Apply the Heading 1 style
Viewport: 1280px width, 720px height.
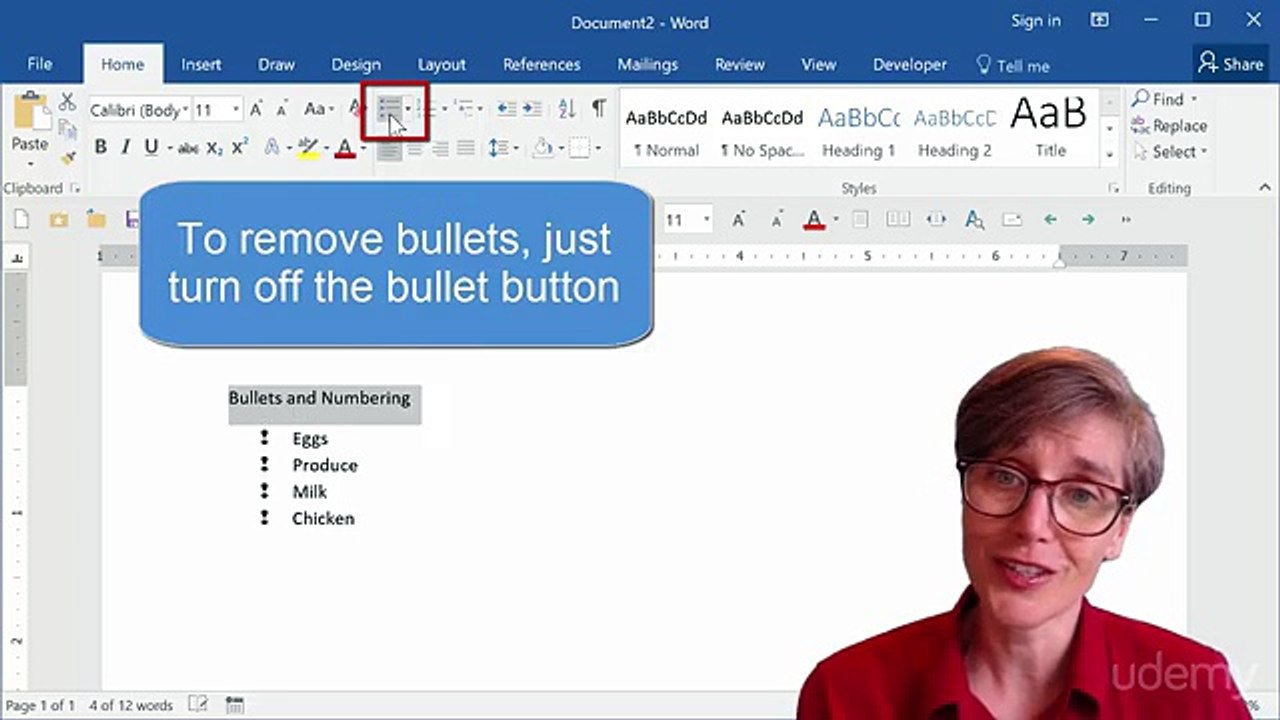[858, 130]
